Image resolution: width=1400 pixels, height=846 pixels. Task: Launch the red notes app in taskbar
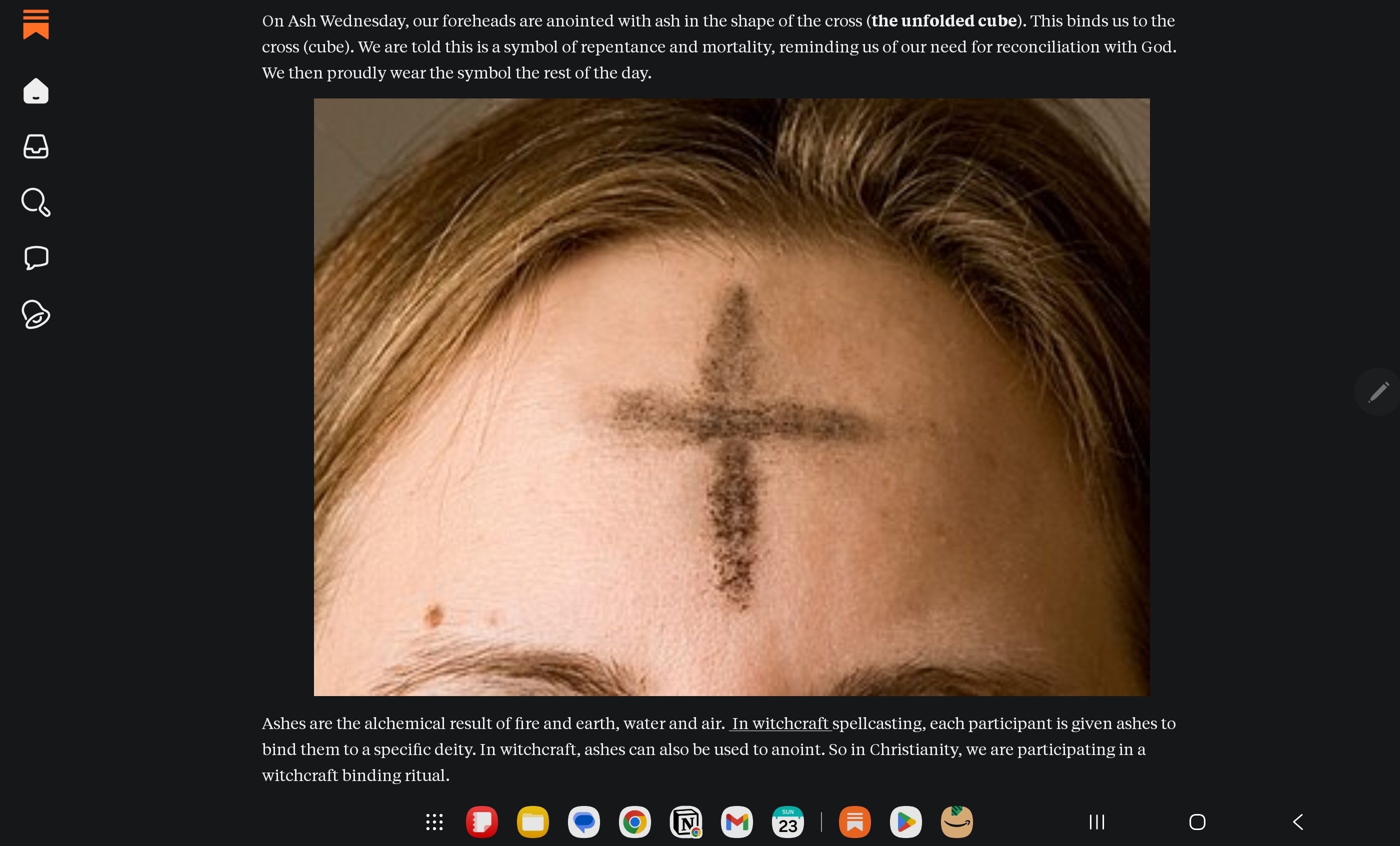(482, 822)
